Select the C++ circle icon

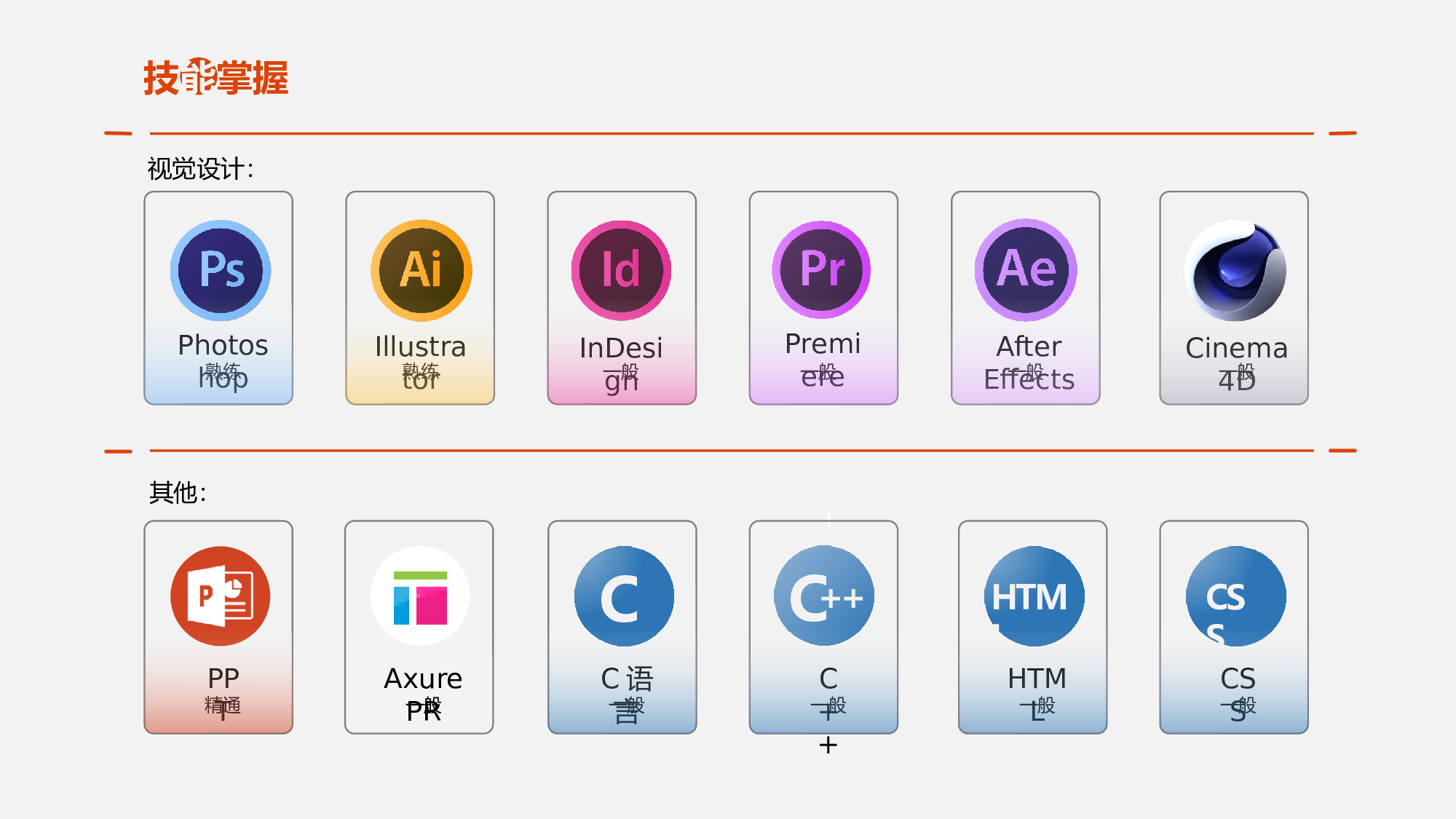pos(824,596)
